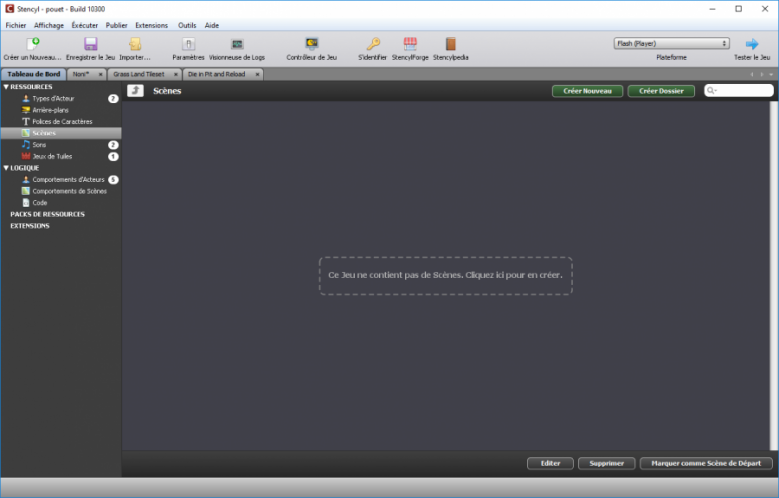Open the search options magnifier dropdown
The height and width of the screenshot is (498, 779).
[712, 90]
